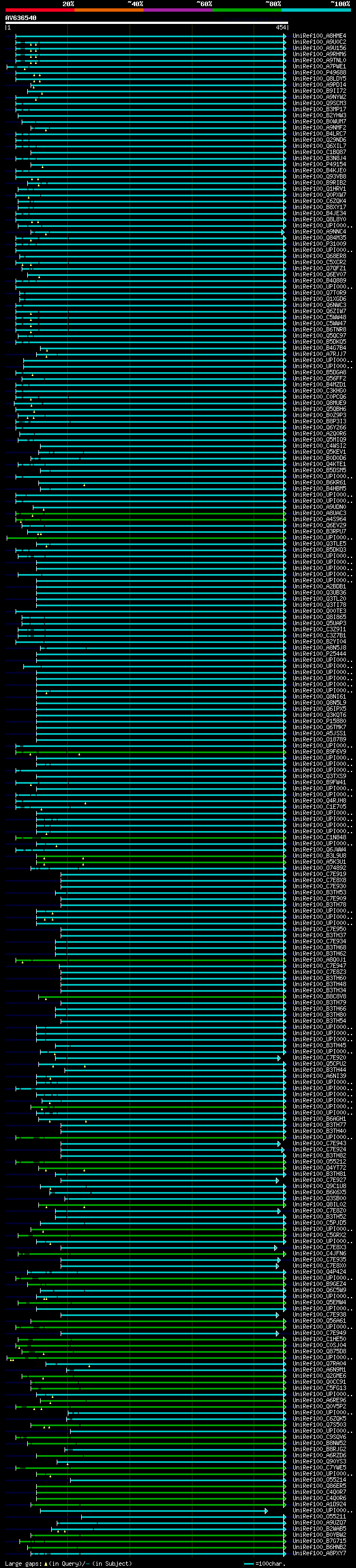
Task: Click the white query sequence ruler bar
Action: pos(147,22)
